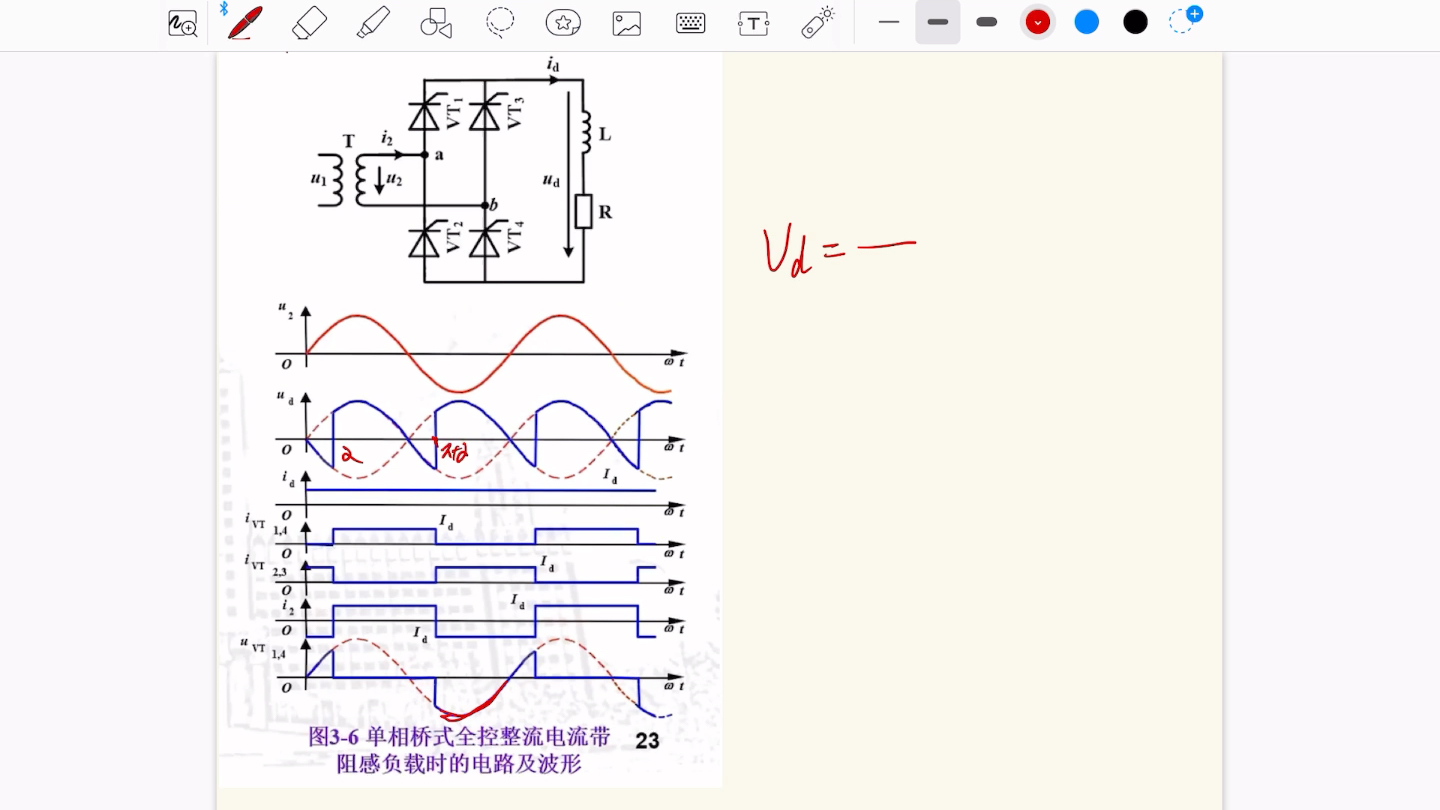
Task: Activate the Laser pointer tool
Action: coord(818,22)
